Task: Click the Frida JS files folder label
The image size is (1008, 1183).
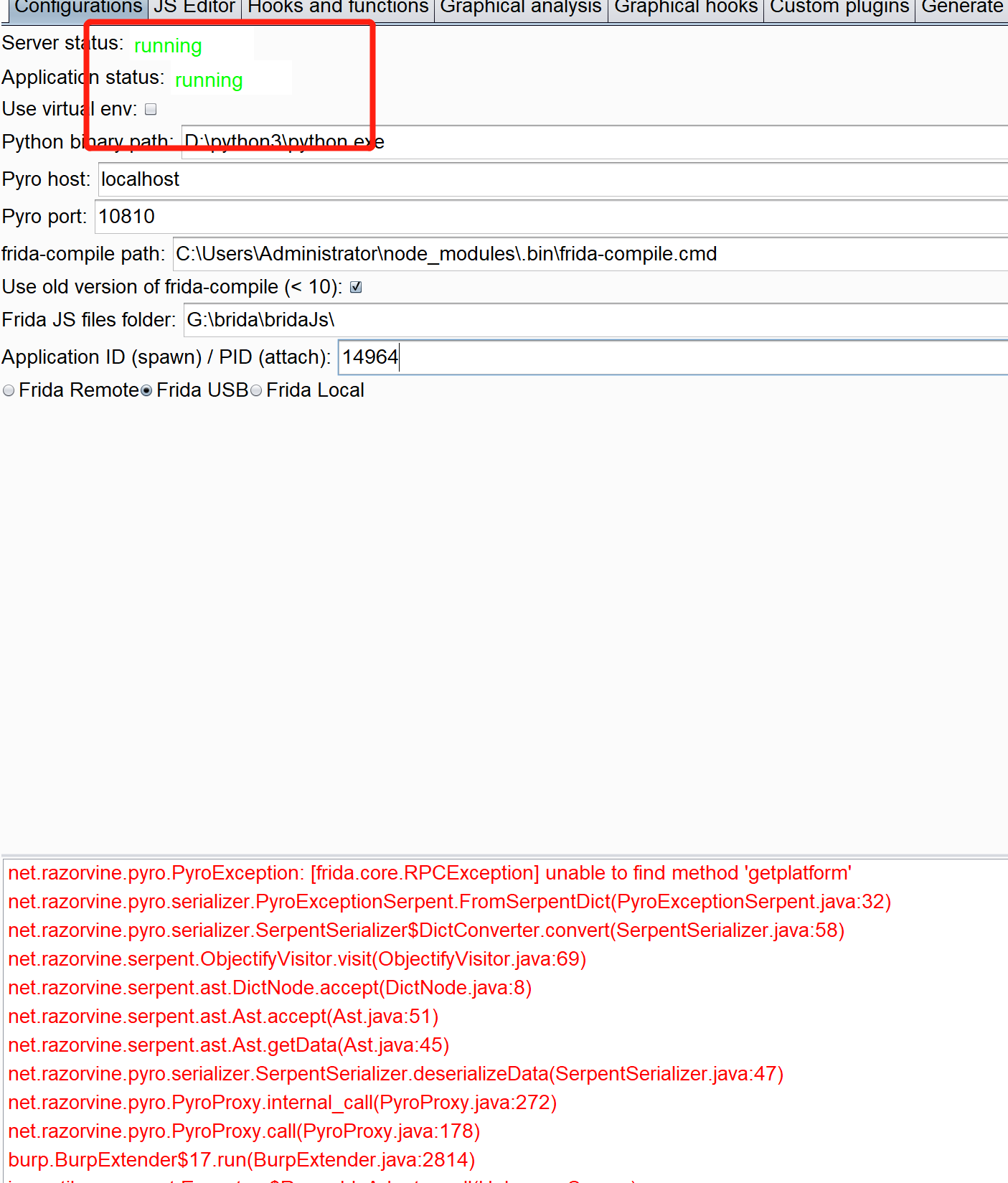Action: pos(89,320)
